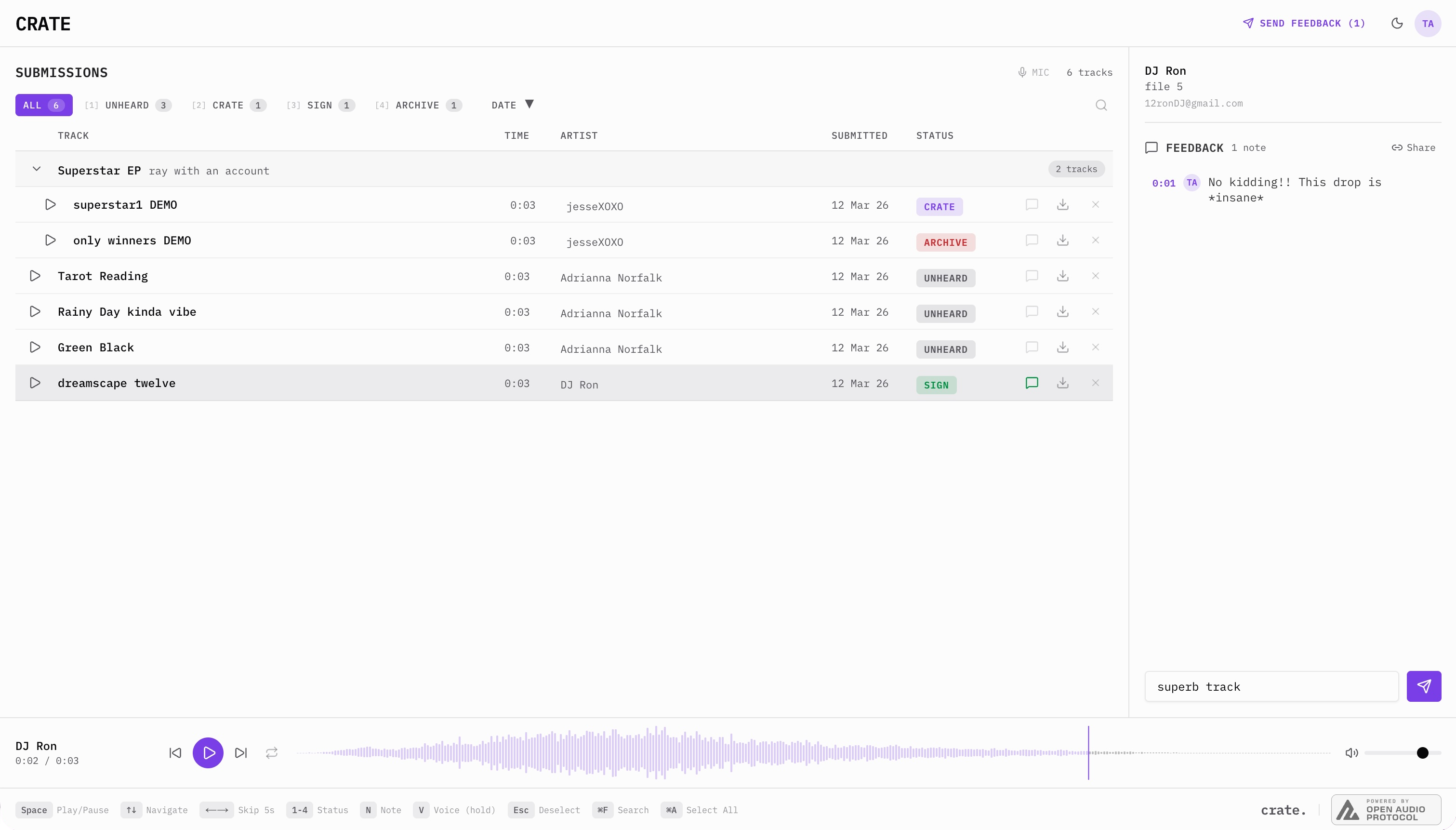
Task: Download the Green Black track
Action: (1062, 347)
